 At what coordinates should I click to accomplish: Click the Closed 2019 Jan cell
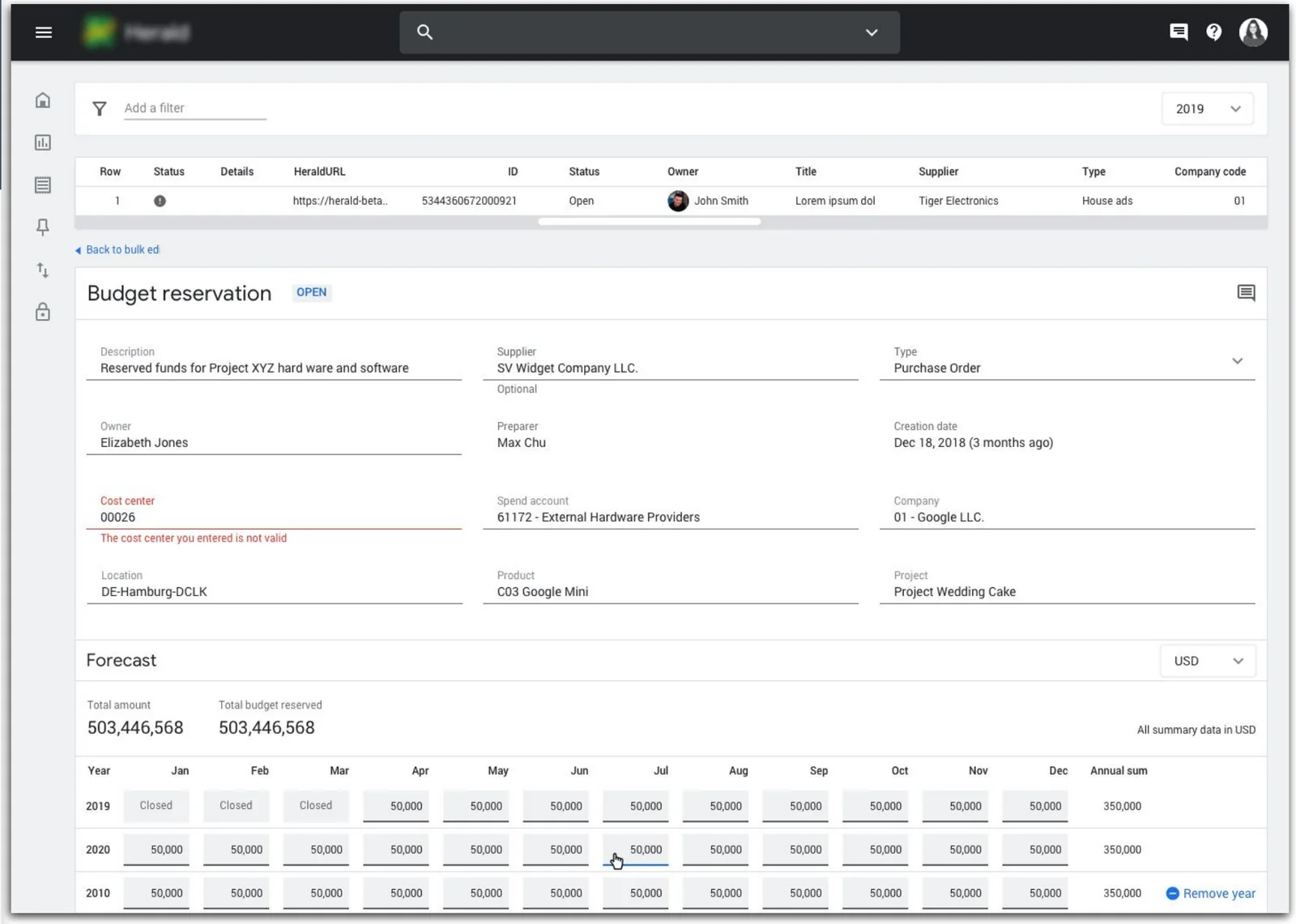pos(156,806)
